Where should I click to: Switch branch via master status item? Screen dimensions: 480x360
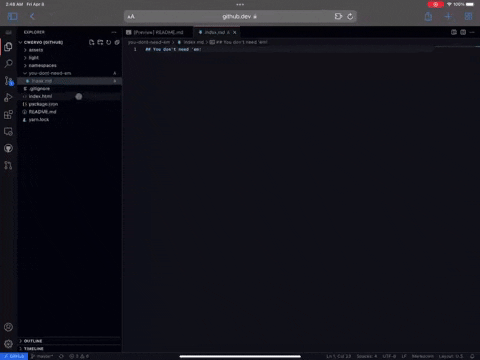pyautogui.click(x=42, y=356)
